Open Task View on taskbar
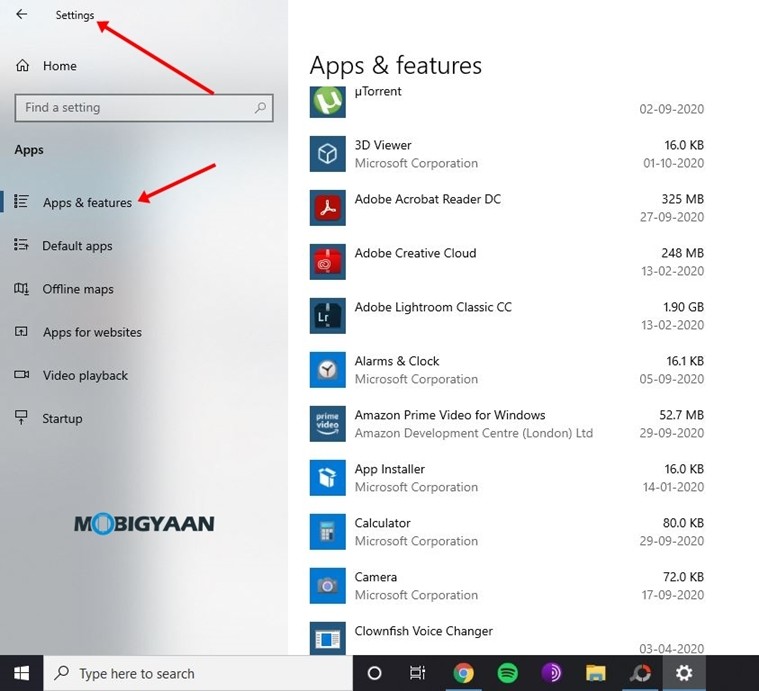The width and height of the screenshot is (759, 691). [x=417, y=673]
